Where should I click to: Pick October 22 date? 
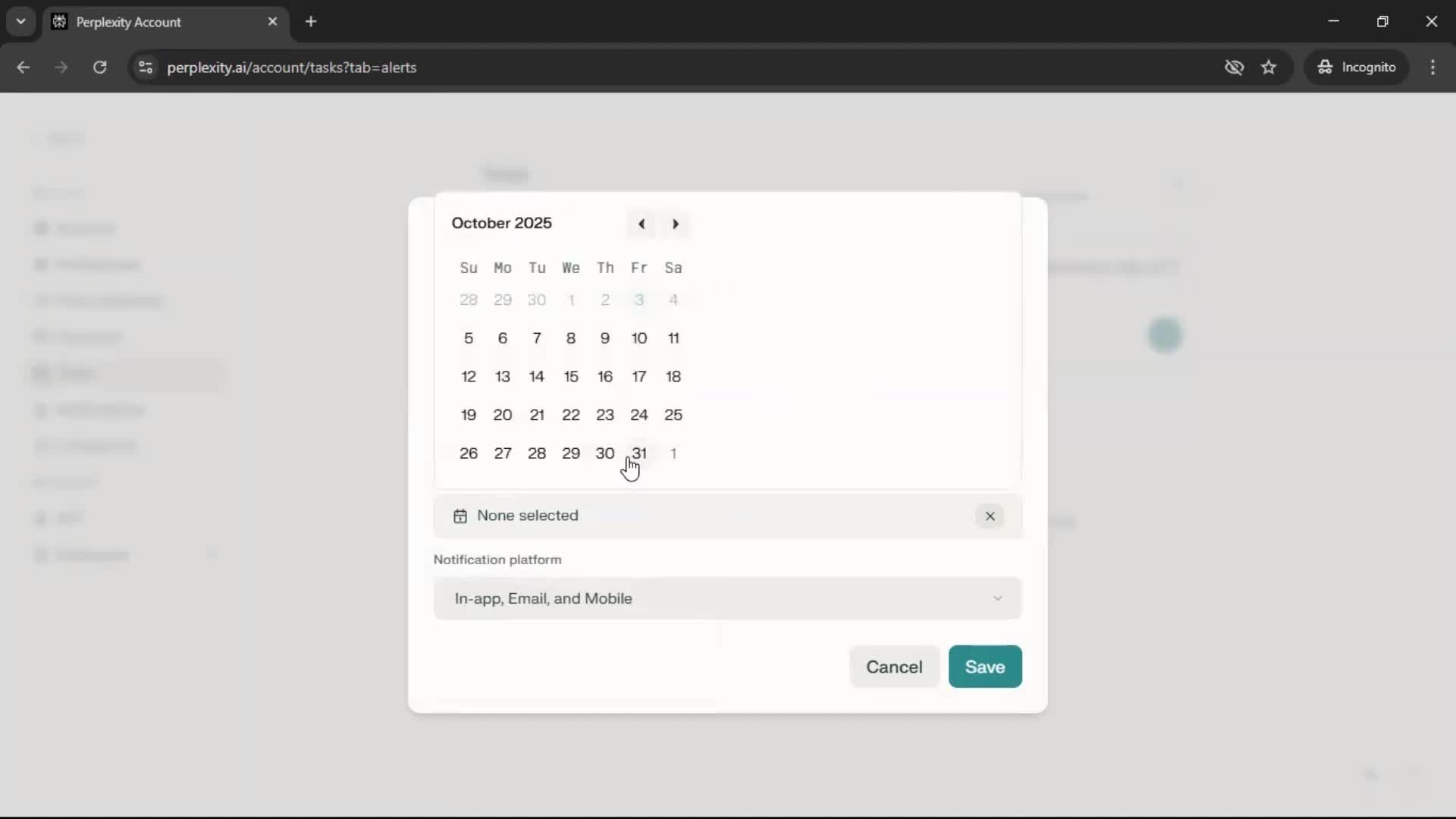click(571, 415)
